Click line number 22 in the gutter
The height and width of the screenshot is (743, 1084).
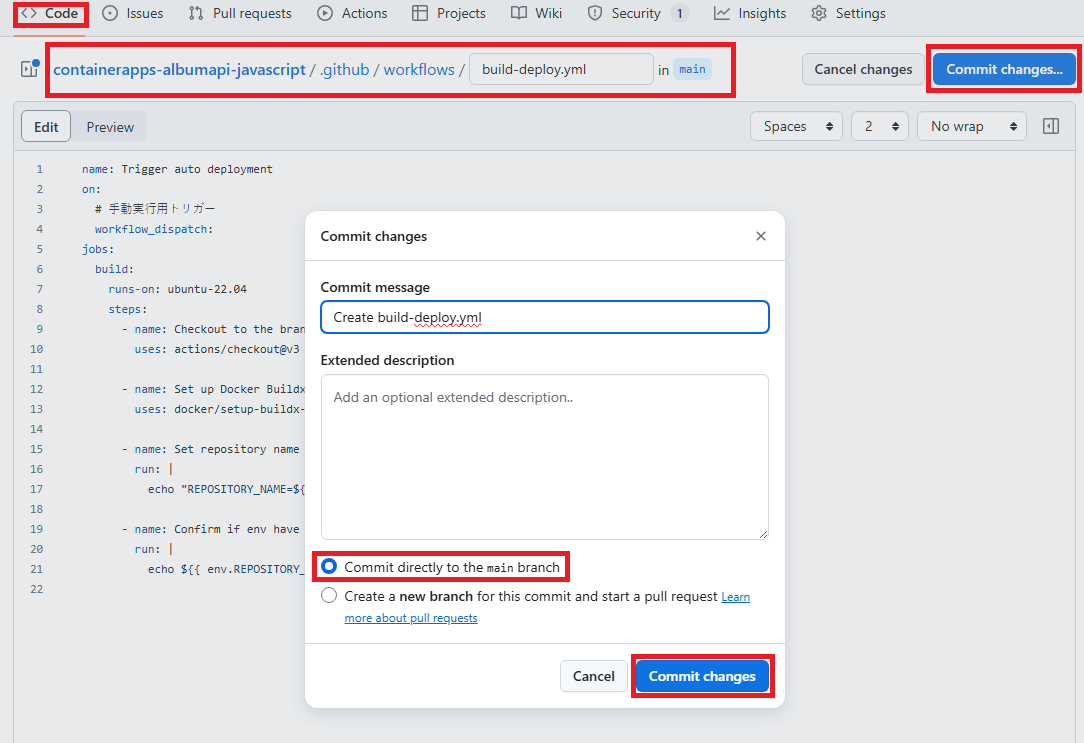click(x=36, y=589)
